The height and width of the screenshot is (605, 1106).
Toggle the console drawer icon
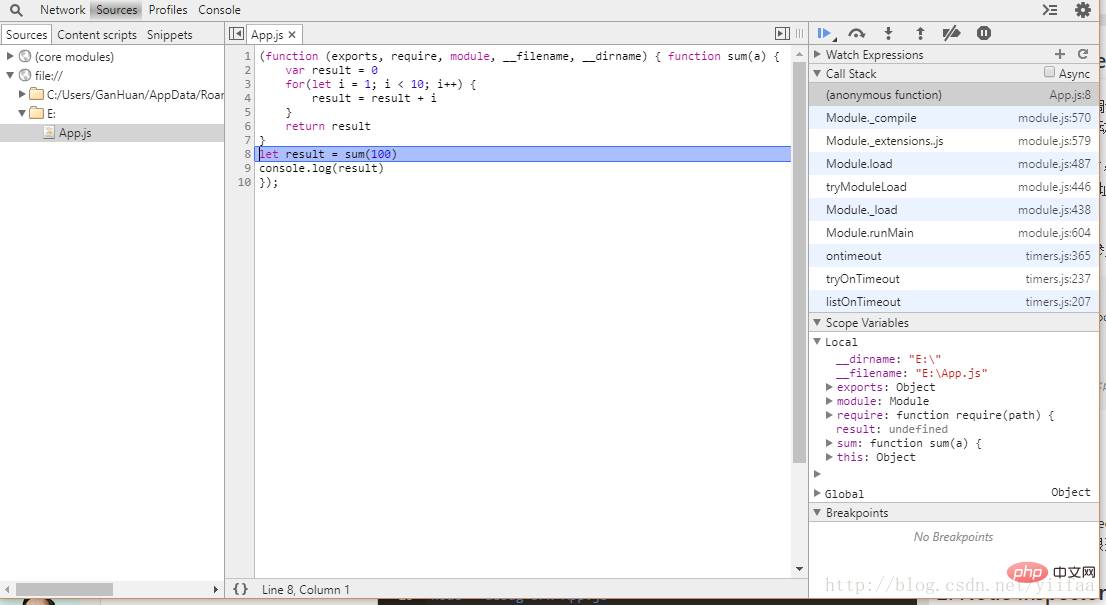pyautogui.click(x=1050, y=10)
